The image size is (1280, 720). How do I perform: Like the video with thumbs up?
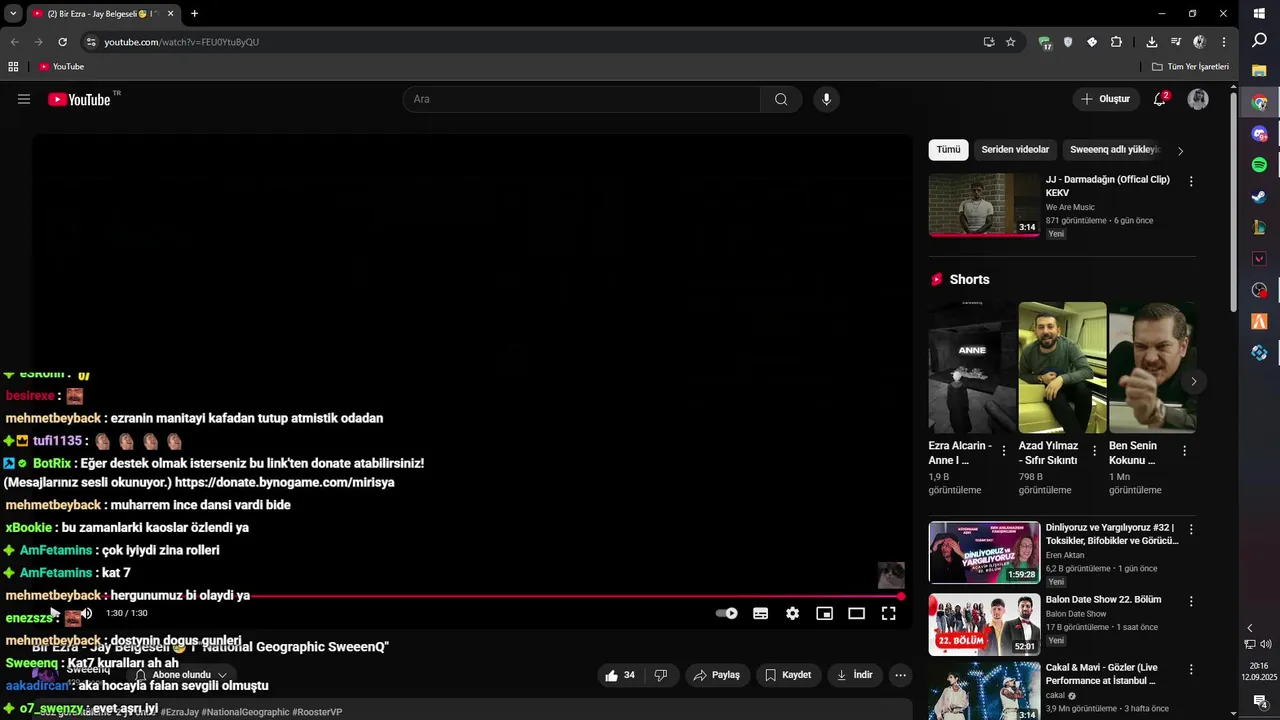pyautogui.click(x=620, y=675)
